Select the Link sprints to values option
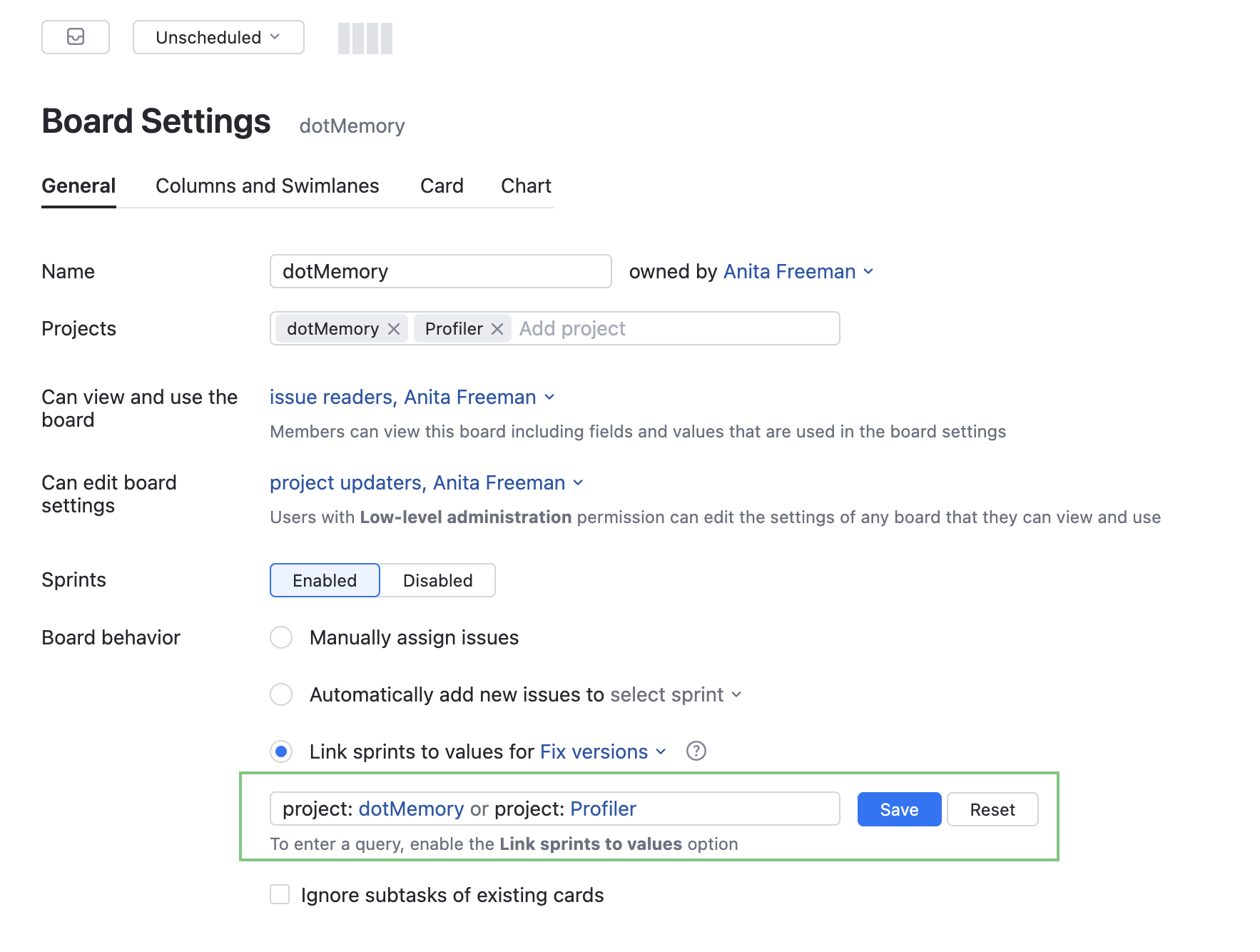This screenshot has height=952, width=1260. point(281,751)
